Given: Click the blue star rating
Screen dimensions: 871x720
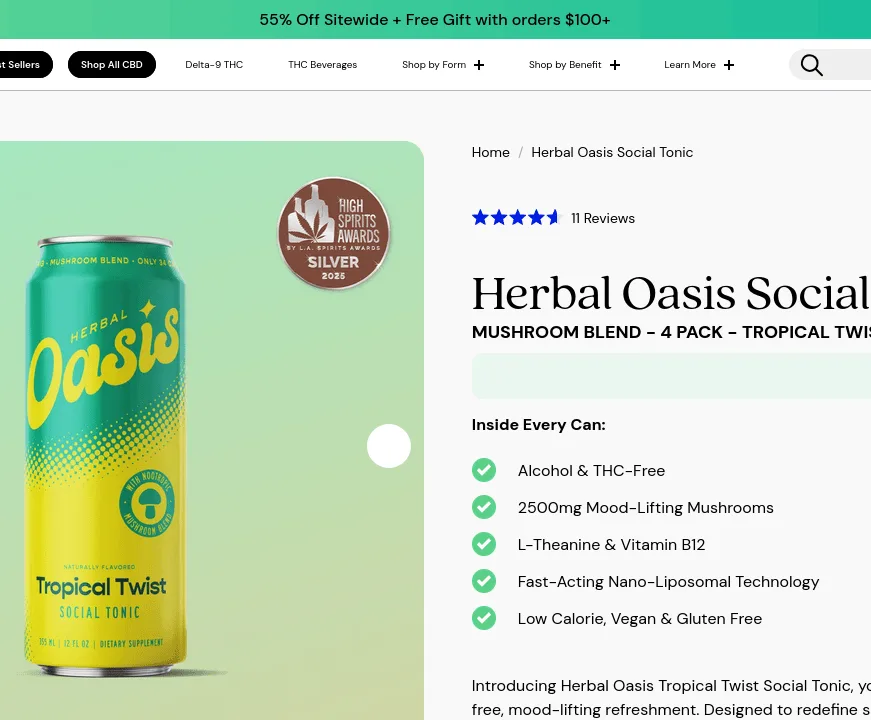Looking at the screenshot, I should point(517,218).
